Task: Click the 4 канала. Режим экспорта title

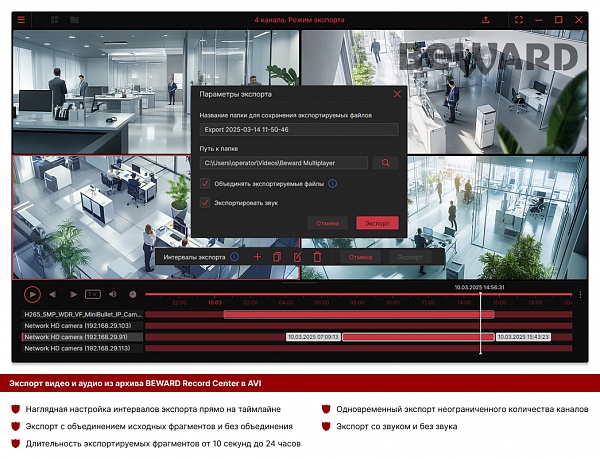Action: [x=299, y=20]
